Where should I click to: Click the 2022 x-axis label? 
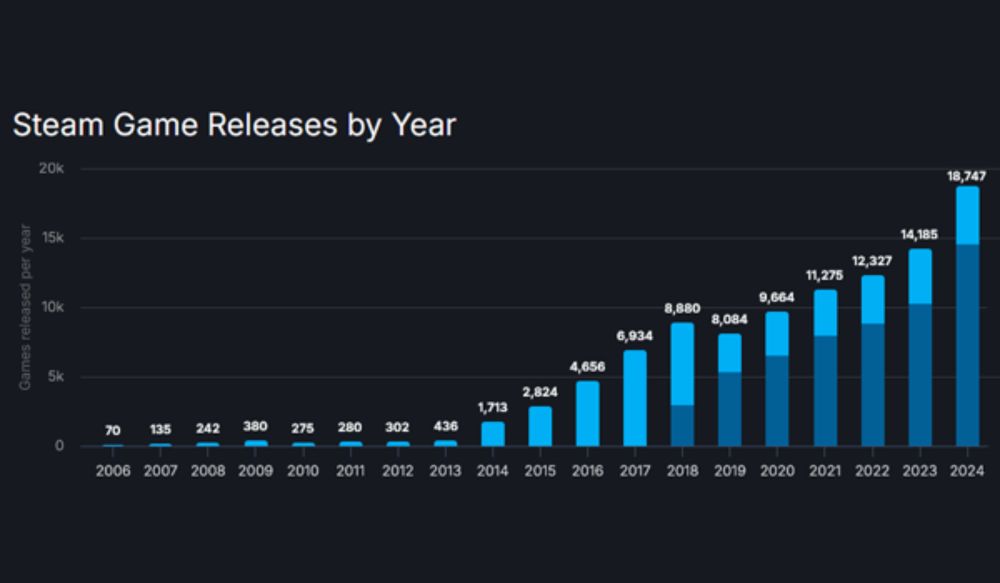tap(872, 471)
